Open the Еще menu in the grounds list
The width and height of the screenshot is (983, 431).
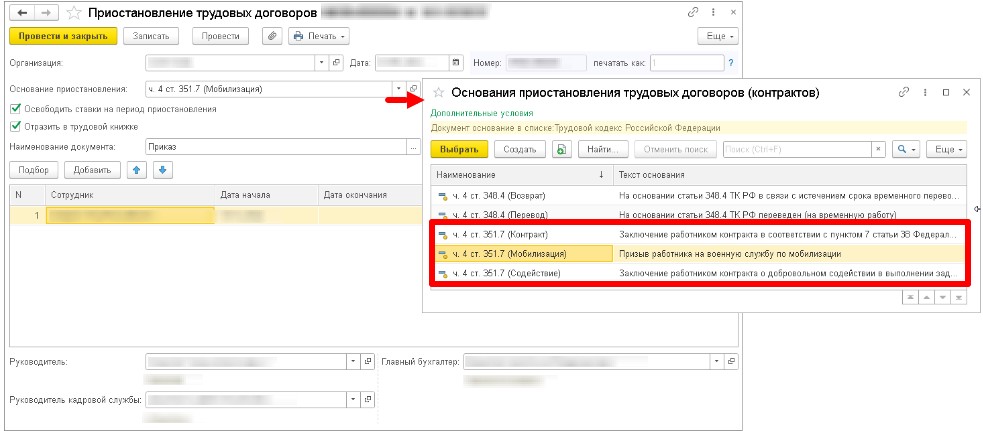pyautogui.click(x=946, y=149)
